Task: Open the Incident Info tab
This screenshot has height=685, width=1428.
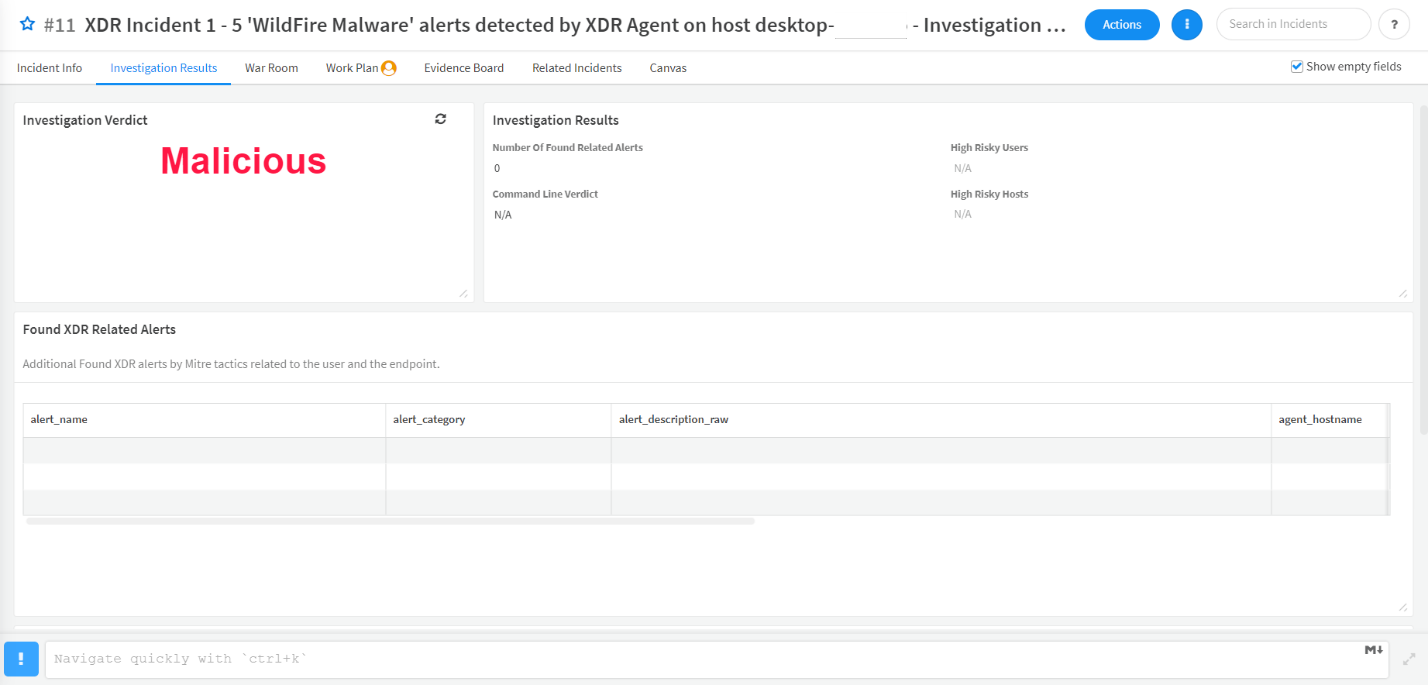Action: (x=49, y=68)
